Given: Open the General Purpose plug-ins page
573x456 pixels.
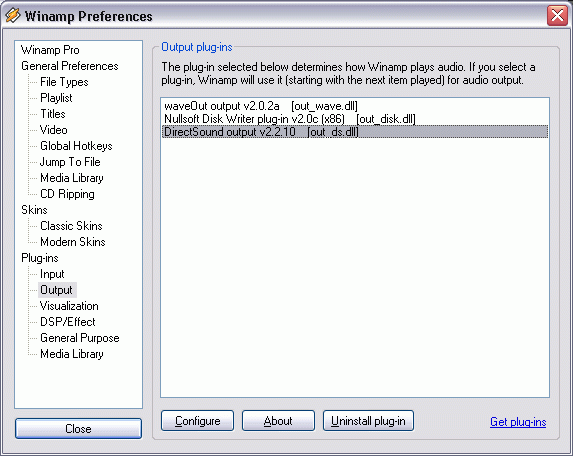Looking at the screenshot, I should [80, 338].
